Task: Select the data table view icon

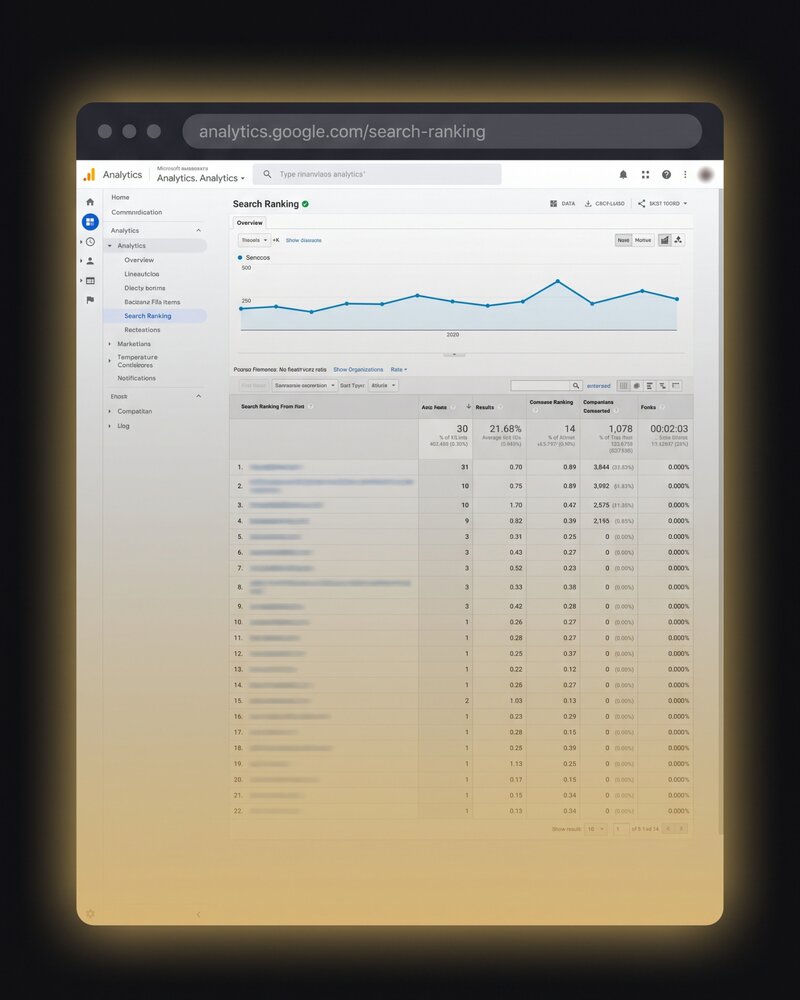Action: [x=624, y=385]
